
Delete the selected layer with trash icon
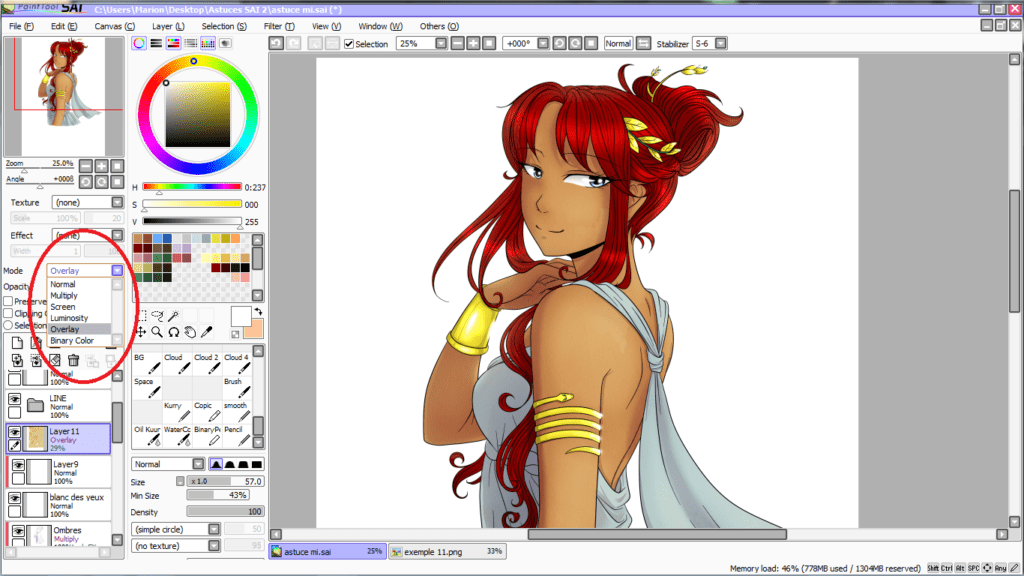(x=73, y=360)
